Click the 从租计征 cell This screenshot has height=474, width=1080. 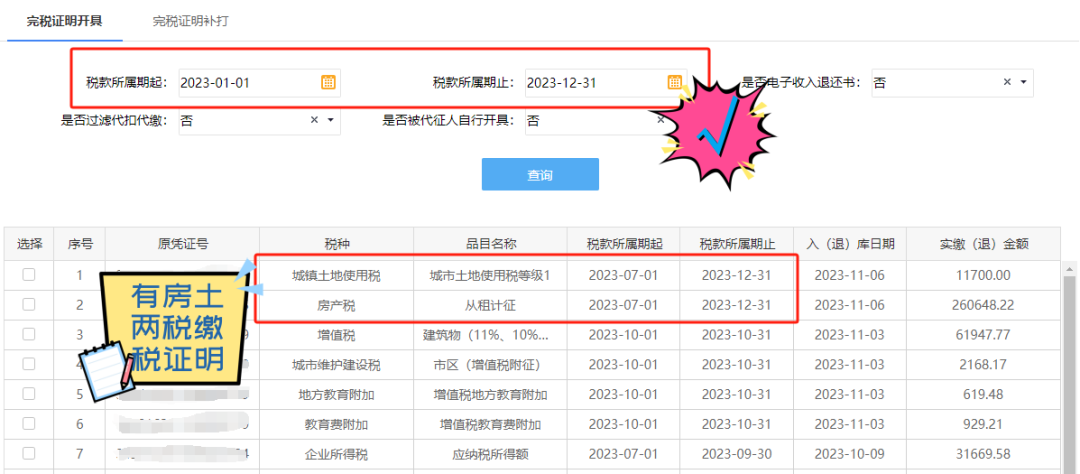[x=490, y=305]
